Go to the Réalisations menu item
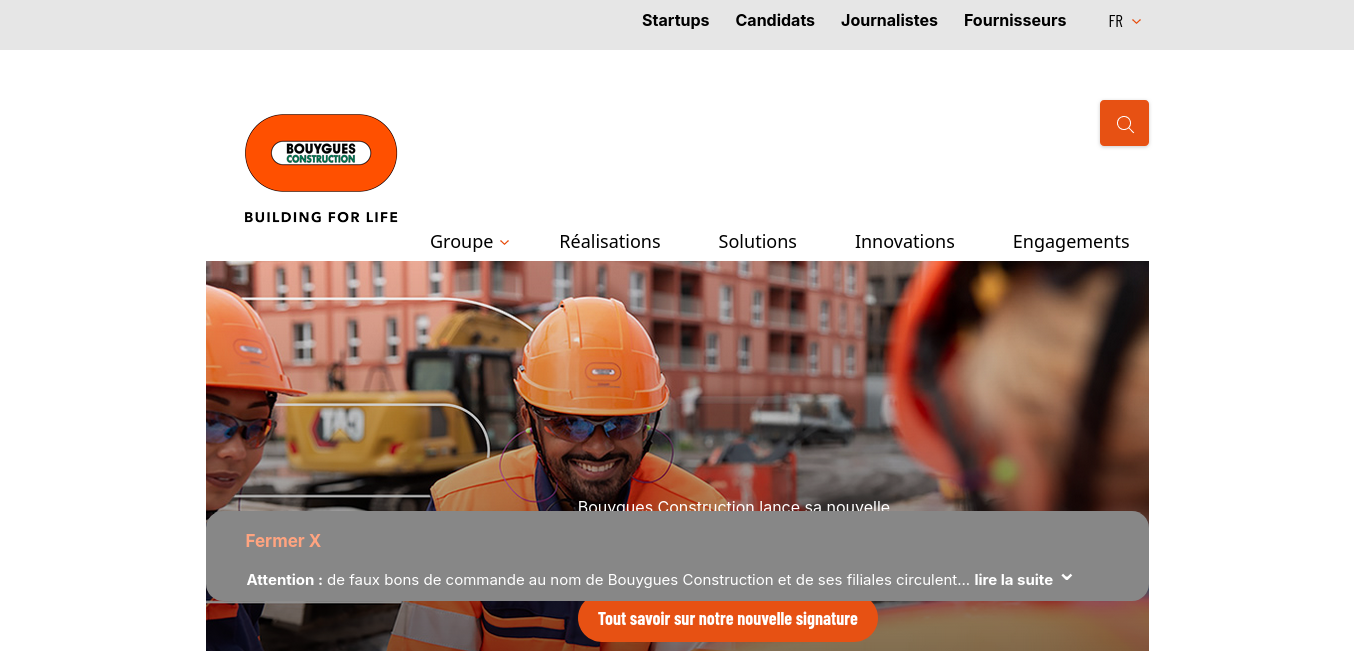The image size is (1366, 651). pos(610,241)
